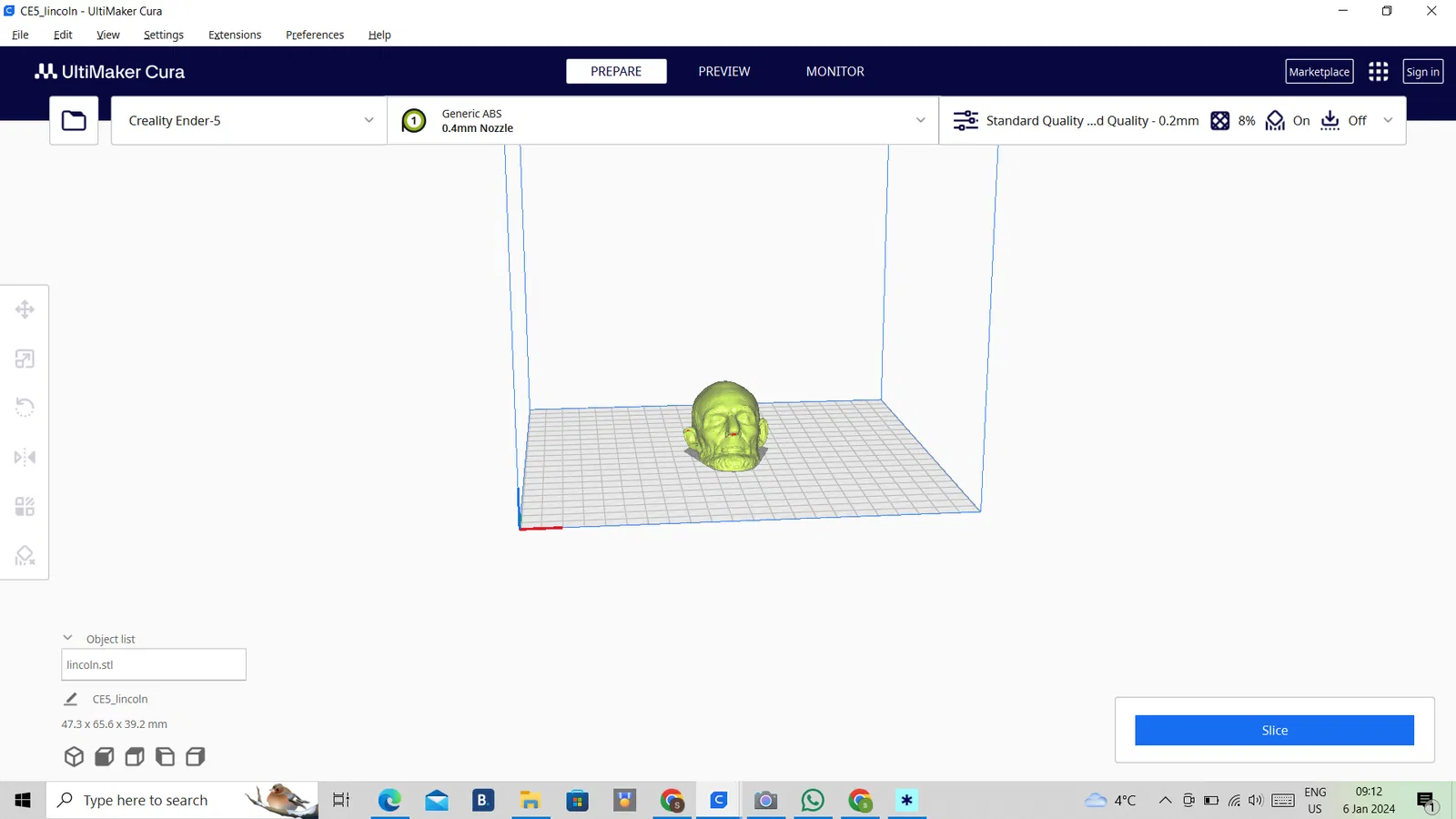1456x819 pixels.
Task: Click the print settings sliders icon
Action: click(966, 120)
